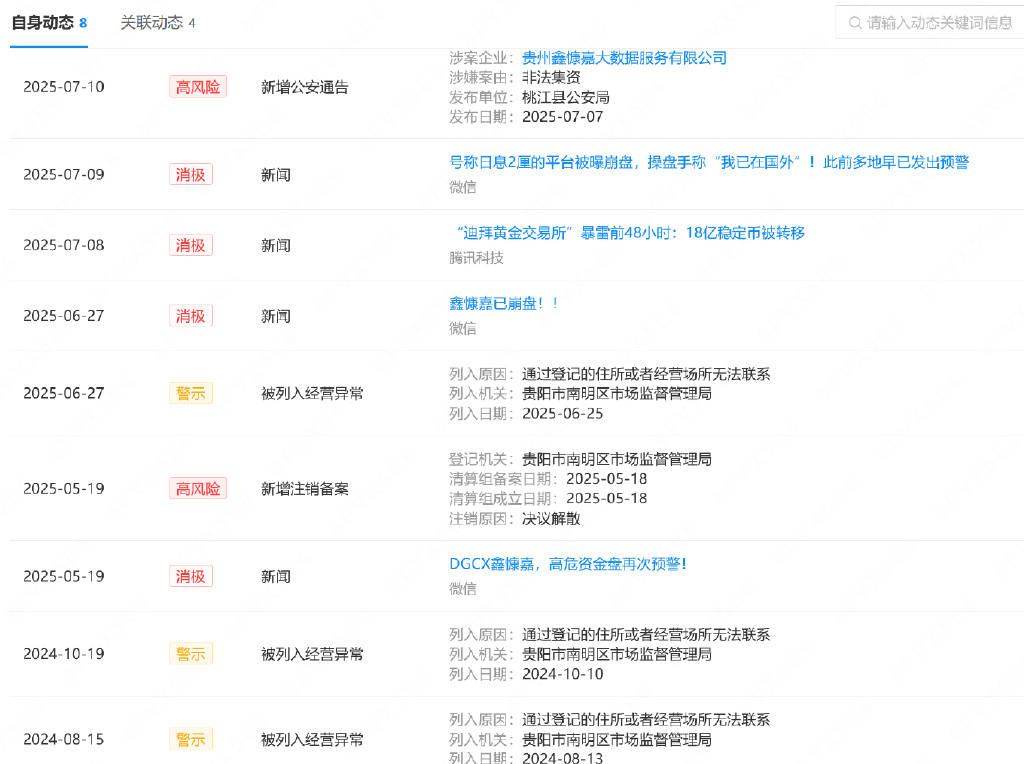Click the 新增注销备案 event type
The width and height of the screenshot is (1024, 764).
[x=304, y=488]
